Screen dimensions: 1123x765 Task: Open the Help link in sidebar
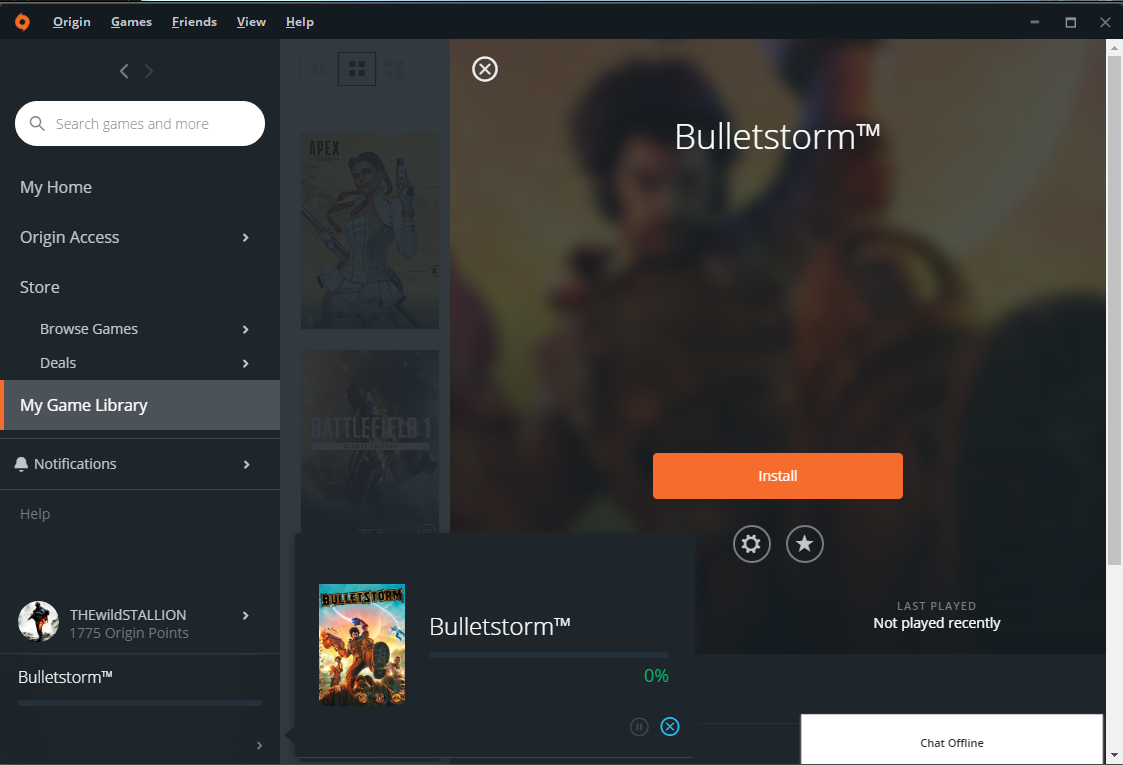click(x=35, y=514)
